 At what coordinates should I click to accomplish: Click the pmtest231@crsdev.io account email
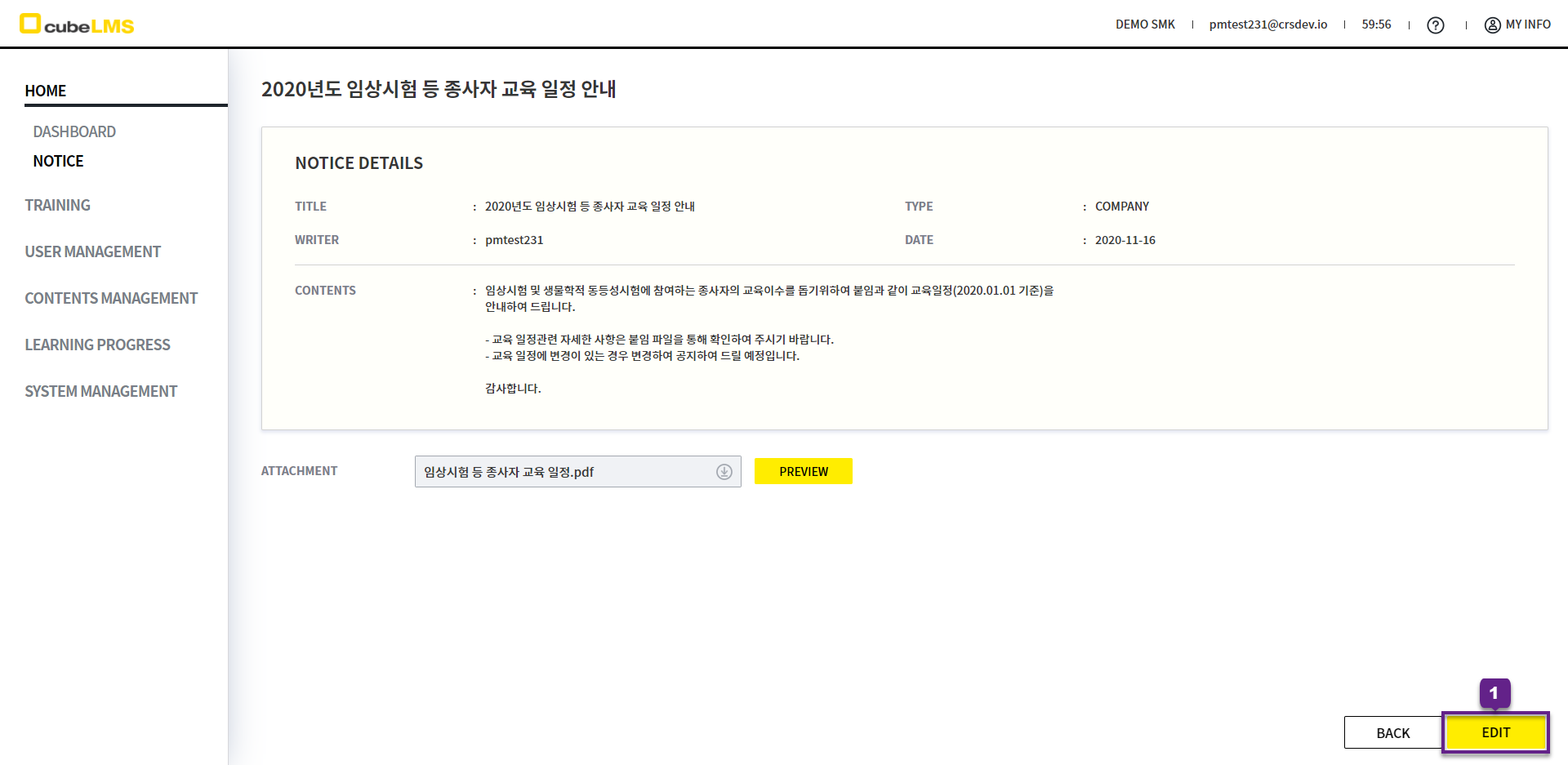[x=1267, y=24]
